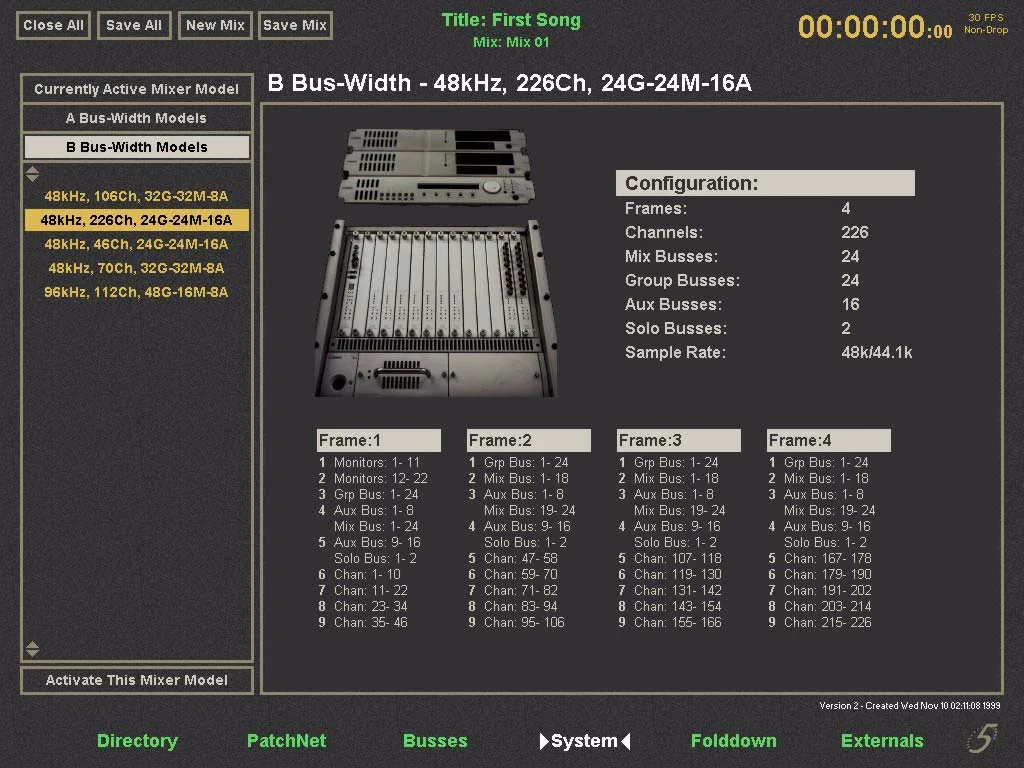
Task: Click Frame 1 row Chan: 35- 46
Action: coord(363,622)
